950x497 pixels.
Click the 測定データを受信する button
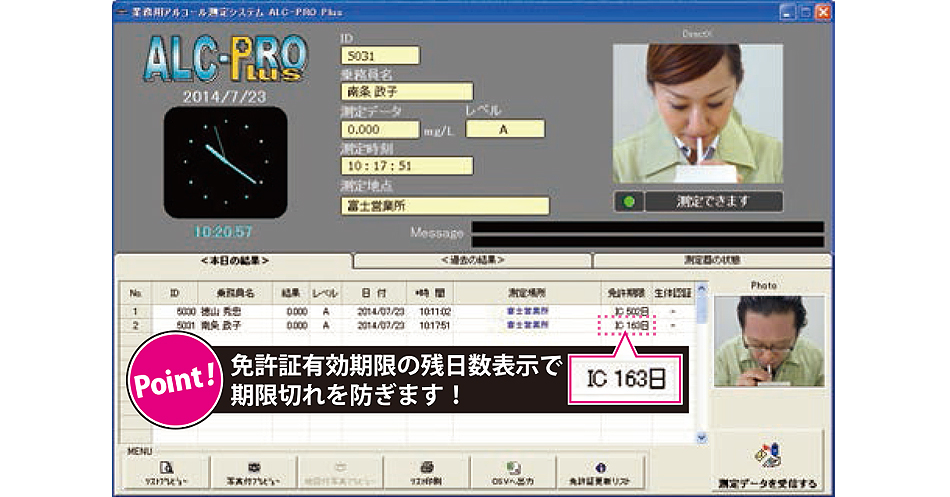[768, 462]
